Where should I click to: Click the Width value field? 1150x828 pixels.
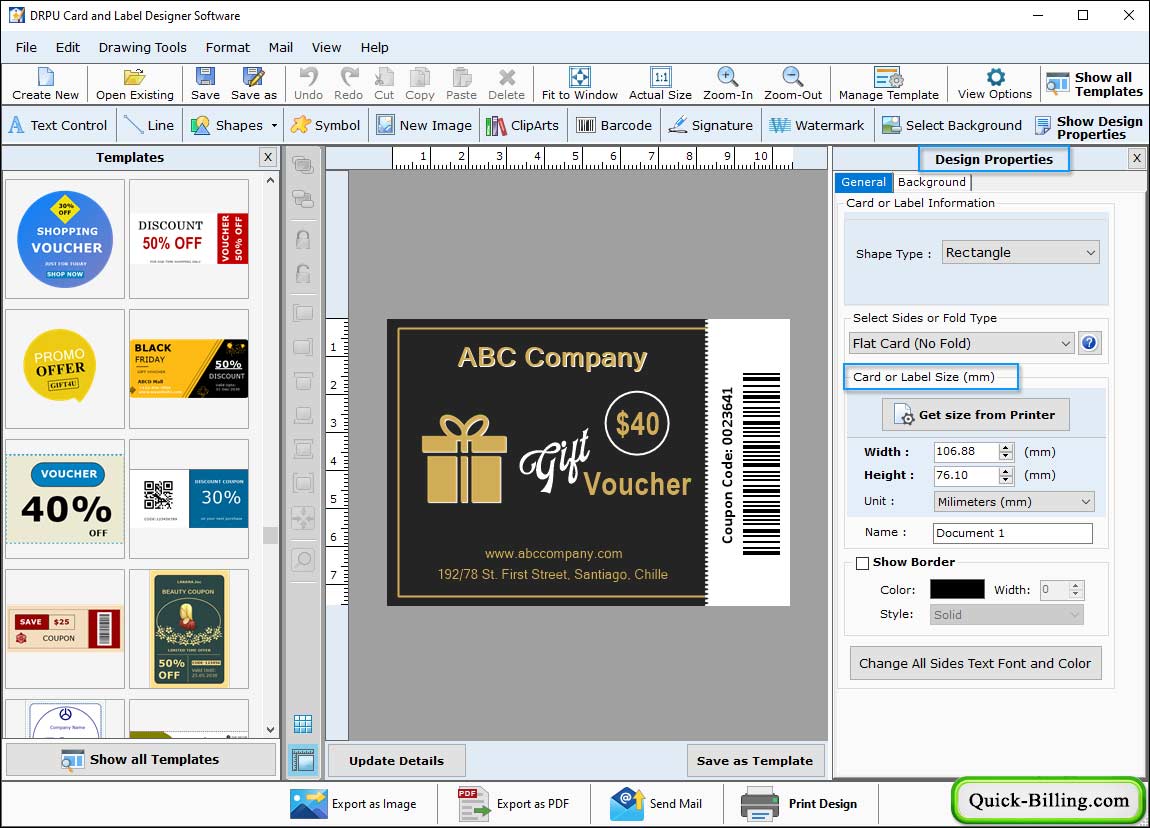coord(967,452)
